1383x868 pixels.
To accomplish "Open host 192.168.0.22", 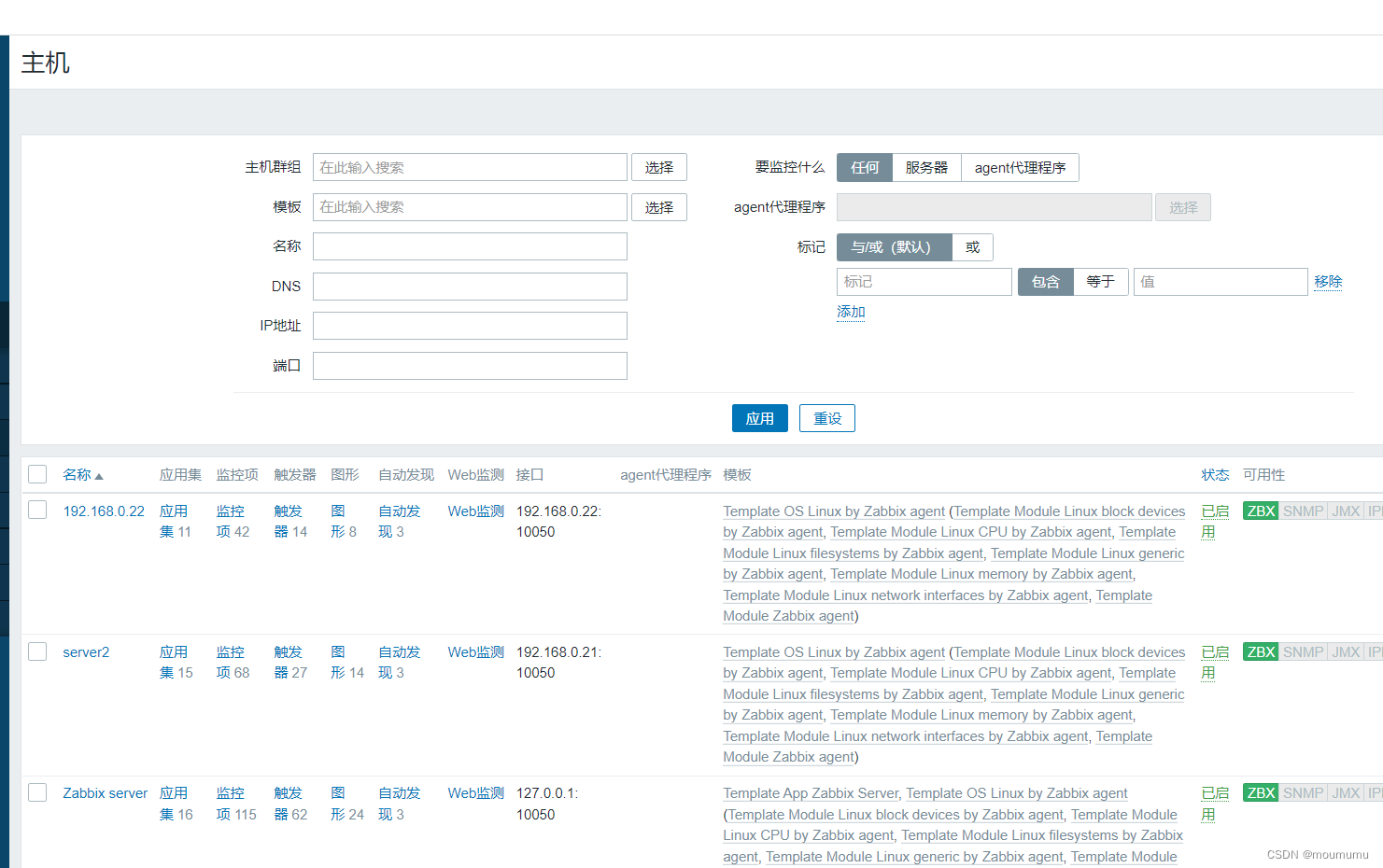I will pyautogui.click(x=104, y=511).
